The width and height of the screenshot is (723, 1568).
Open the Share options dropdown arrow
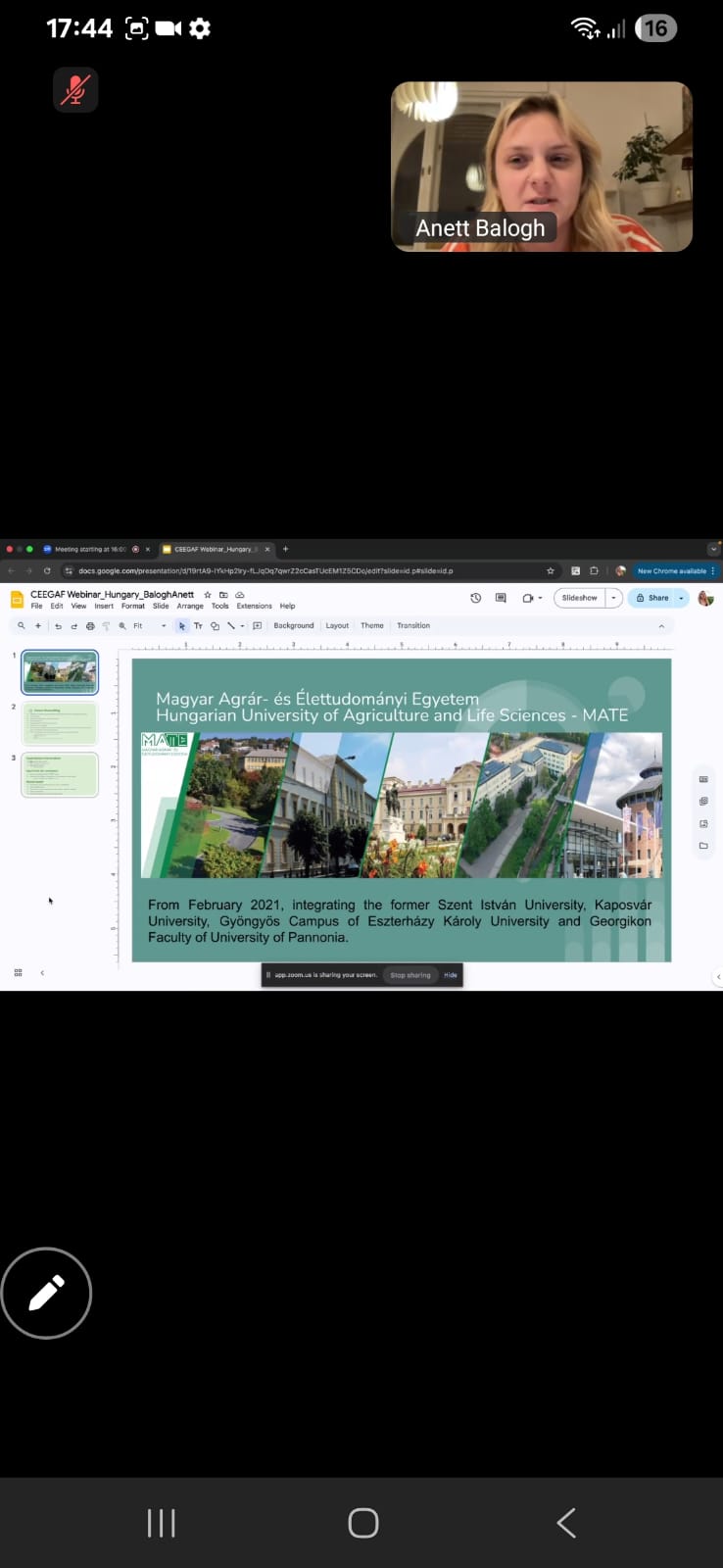[x=681, y=598]
